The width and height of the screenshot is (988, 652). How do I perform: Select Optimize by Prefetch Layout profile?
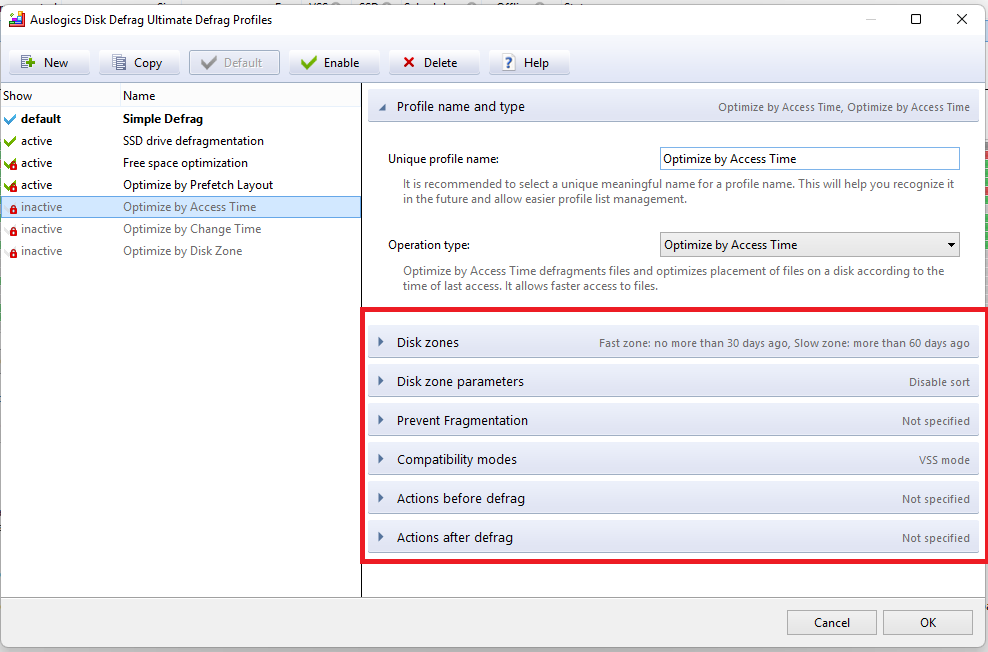(x=181, y=185)
